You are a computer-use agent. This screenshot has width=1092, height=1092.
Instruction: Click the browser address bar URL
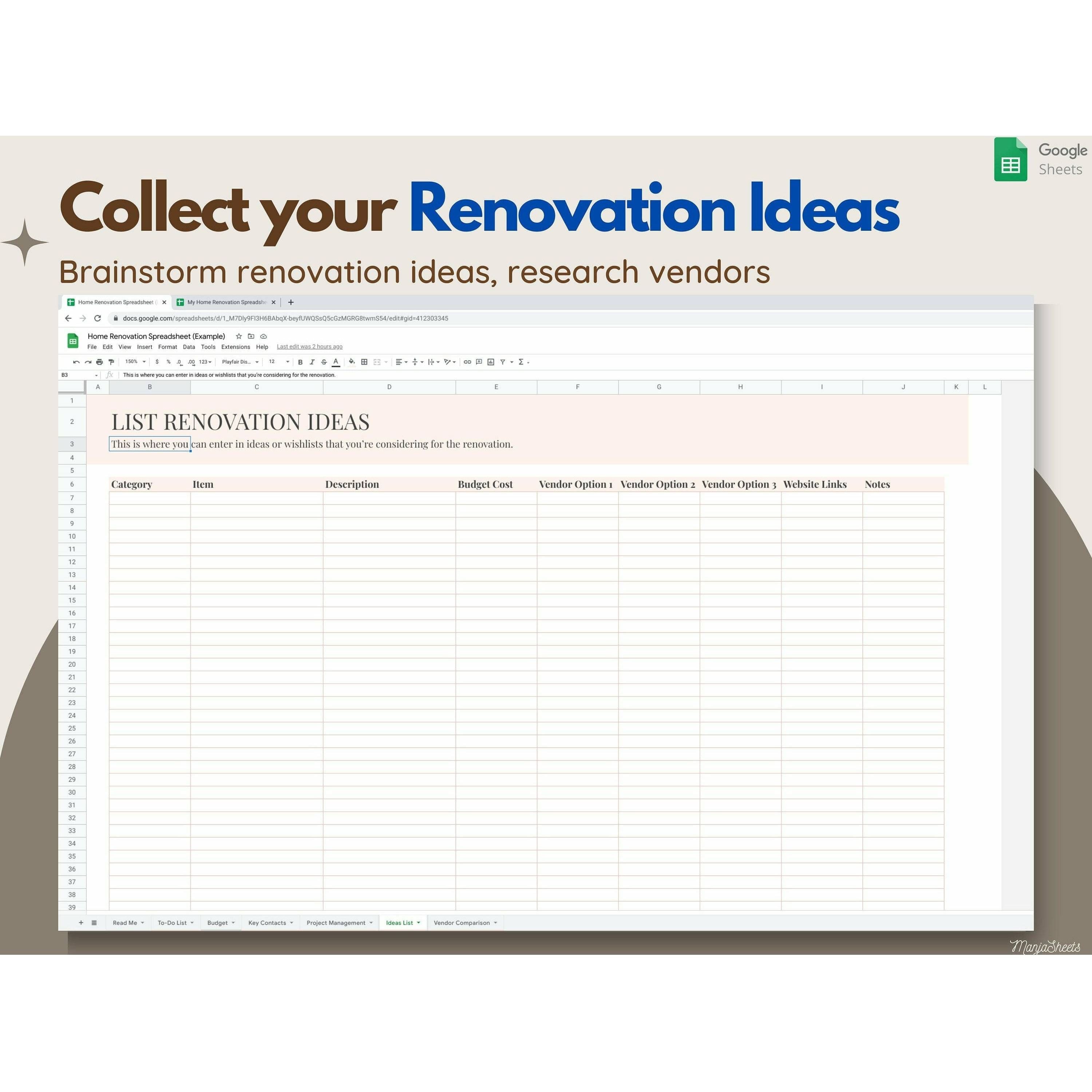pos(285,318)
